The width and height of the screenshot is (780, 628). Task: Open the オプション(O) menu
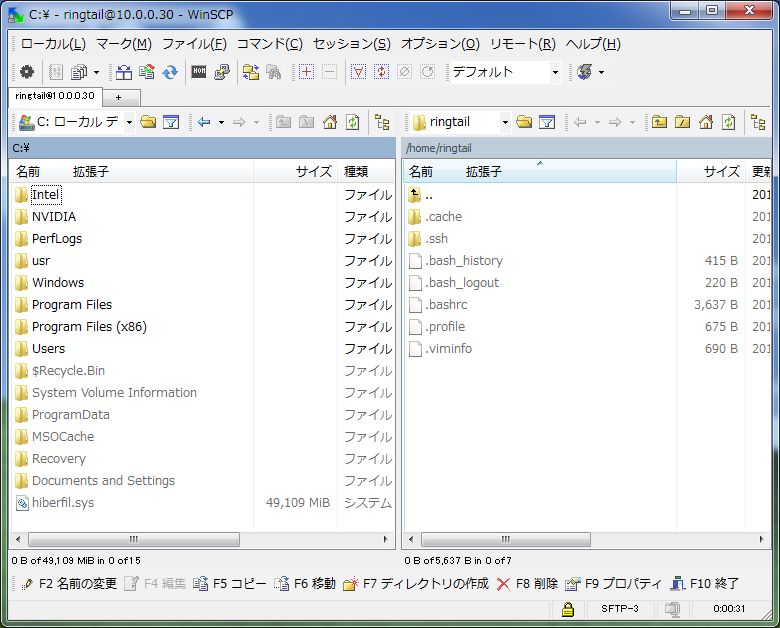coord(440,44)
